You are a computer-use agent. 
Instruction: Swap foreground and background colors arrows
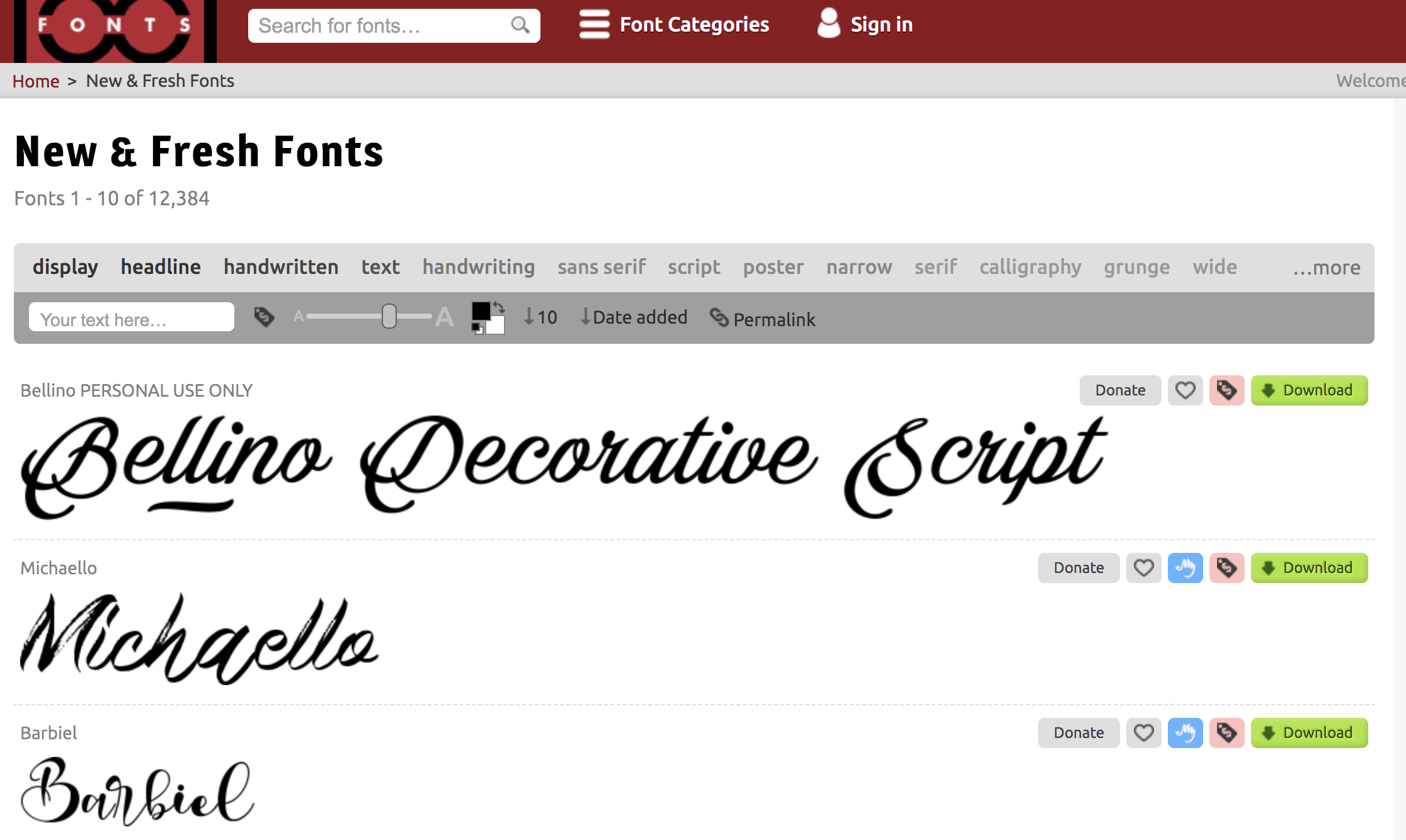click(499, 307)
